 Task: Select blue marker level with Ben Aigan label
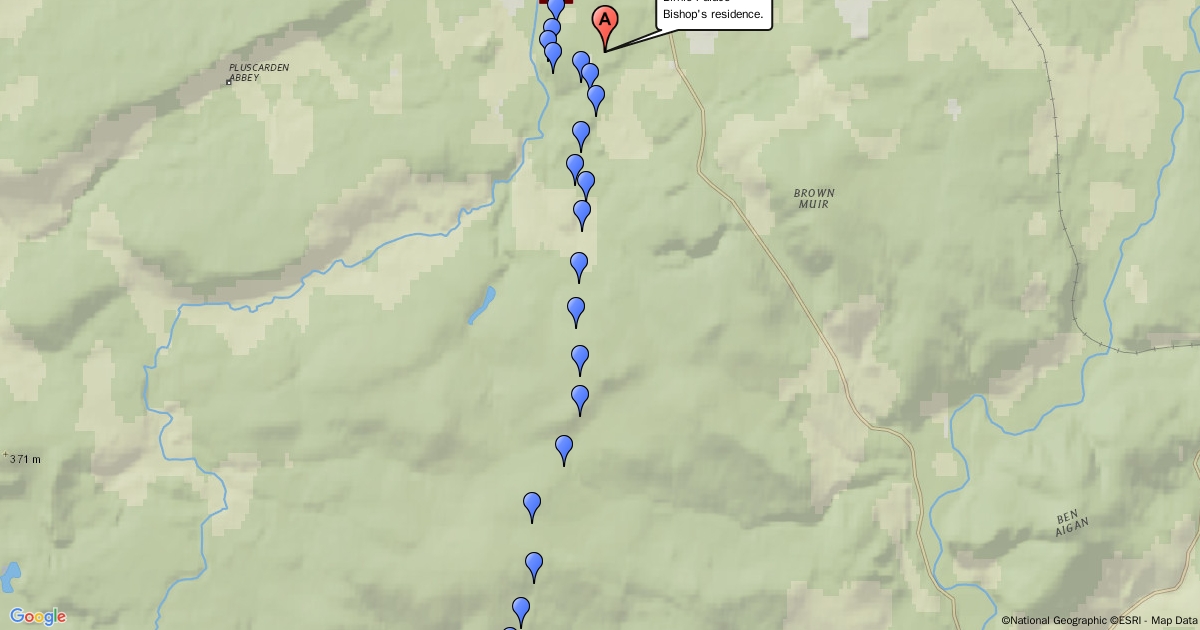532,507
